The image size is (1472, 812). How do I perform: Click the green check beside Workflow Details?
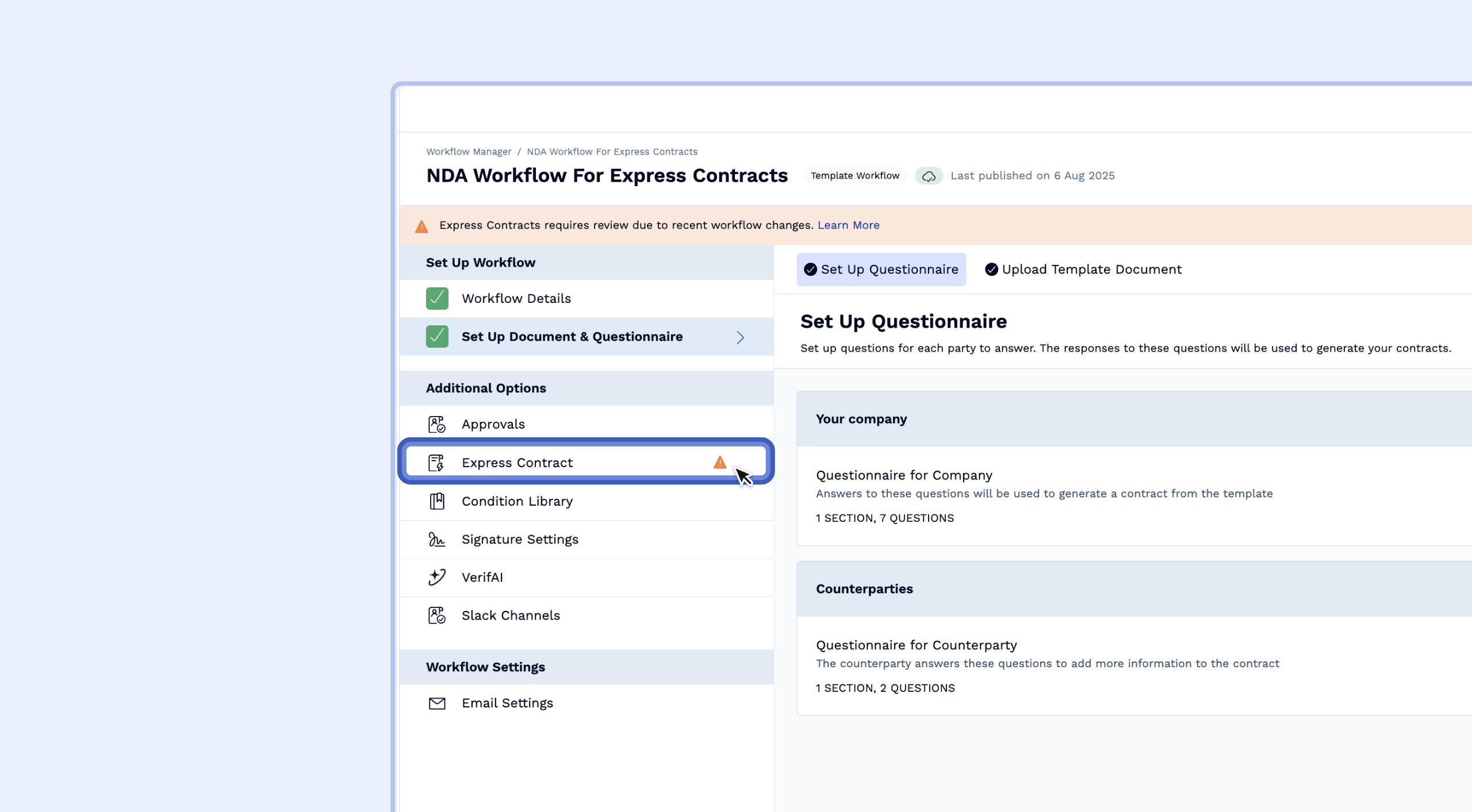(x=436, y=299)
